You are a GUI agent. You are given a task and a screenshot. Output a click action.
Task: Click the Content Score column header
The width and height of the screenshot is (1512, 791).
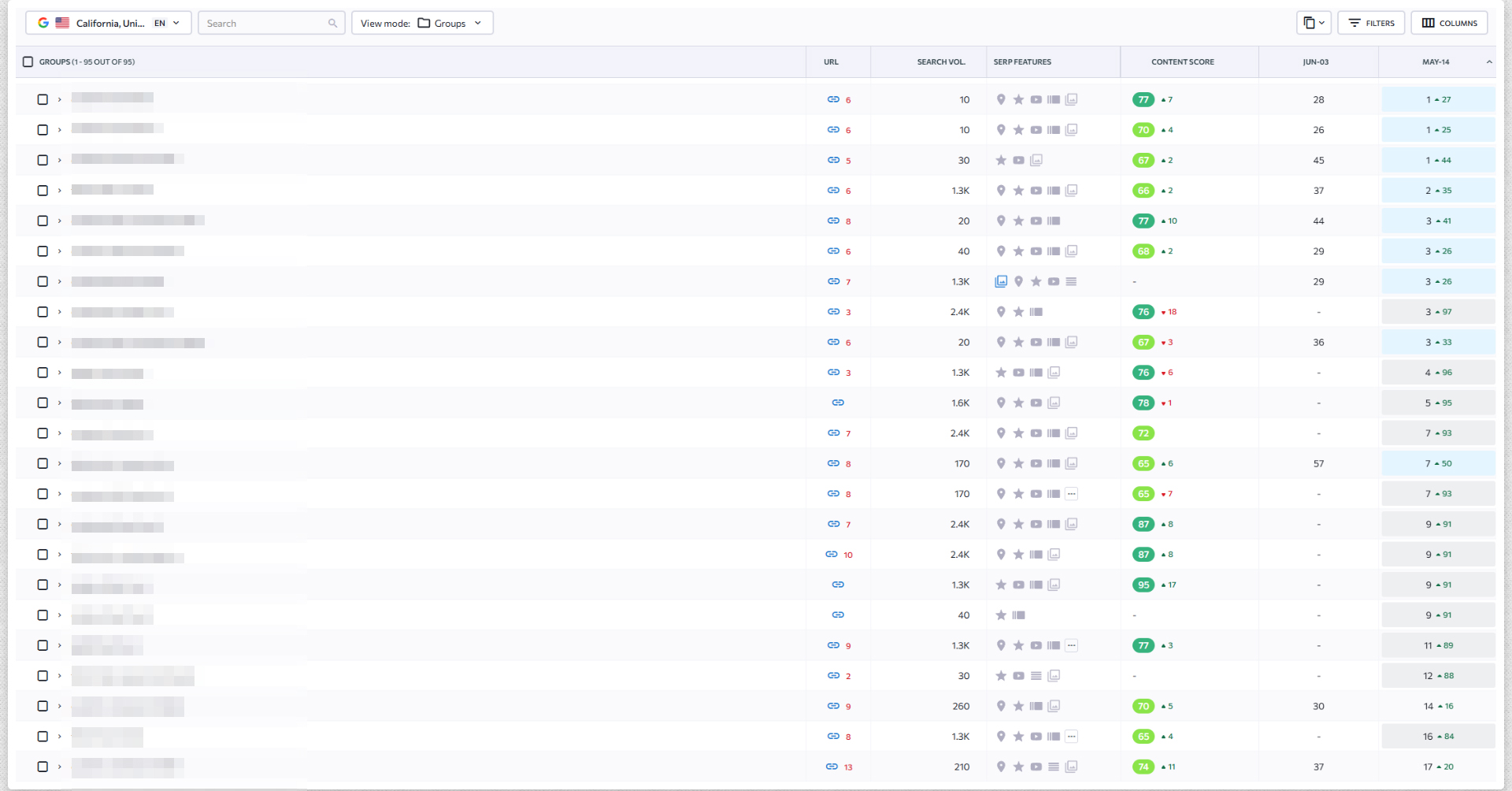tap(1182, 61)
